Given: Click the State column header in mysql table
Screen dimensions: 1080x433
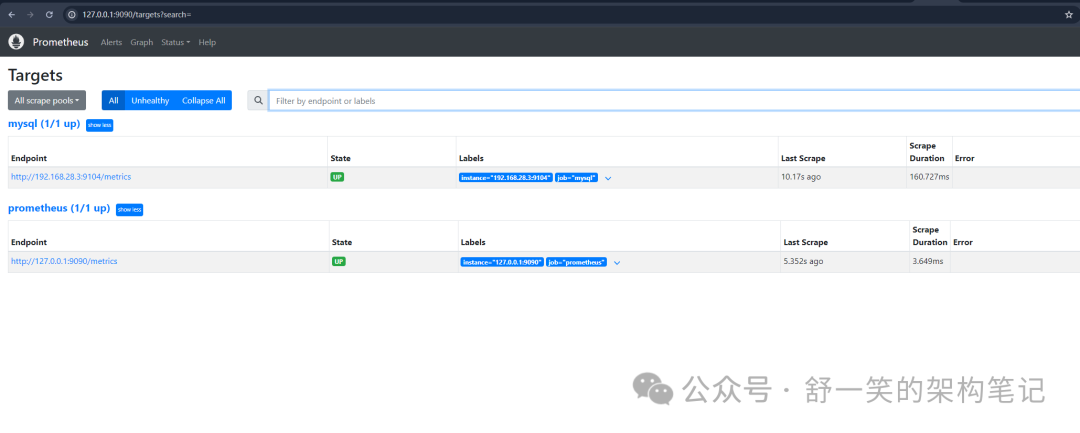Looking at the screenshot, I should [x=340, y=158].
